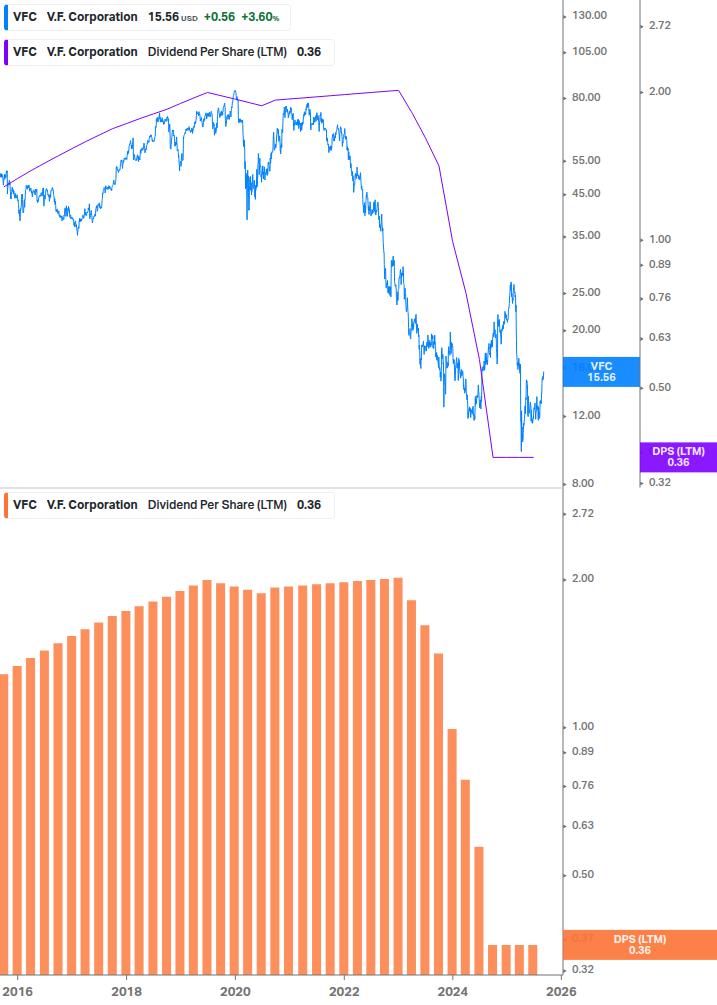The image size is (717, 1005).
Task: Click the 80.00 price axis label
Action: tap(586, 97)
